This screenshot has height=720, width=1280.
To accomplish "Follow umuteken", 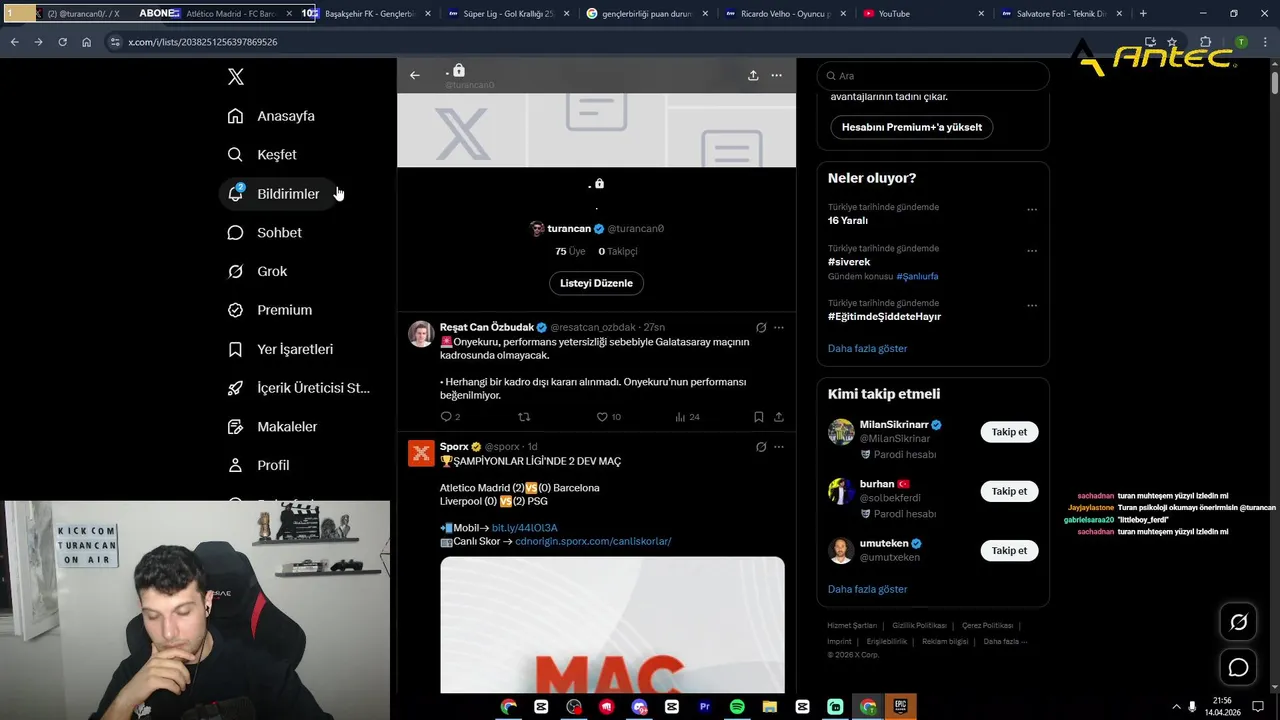I will click(x=1009, y=550).
